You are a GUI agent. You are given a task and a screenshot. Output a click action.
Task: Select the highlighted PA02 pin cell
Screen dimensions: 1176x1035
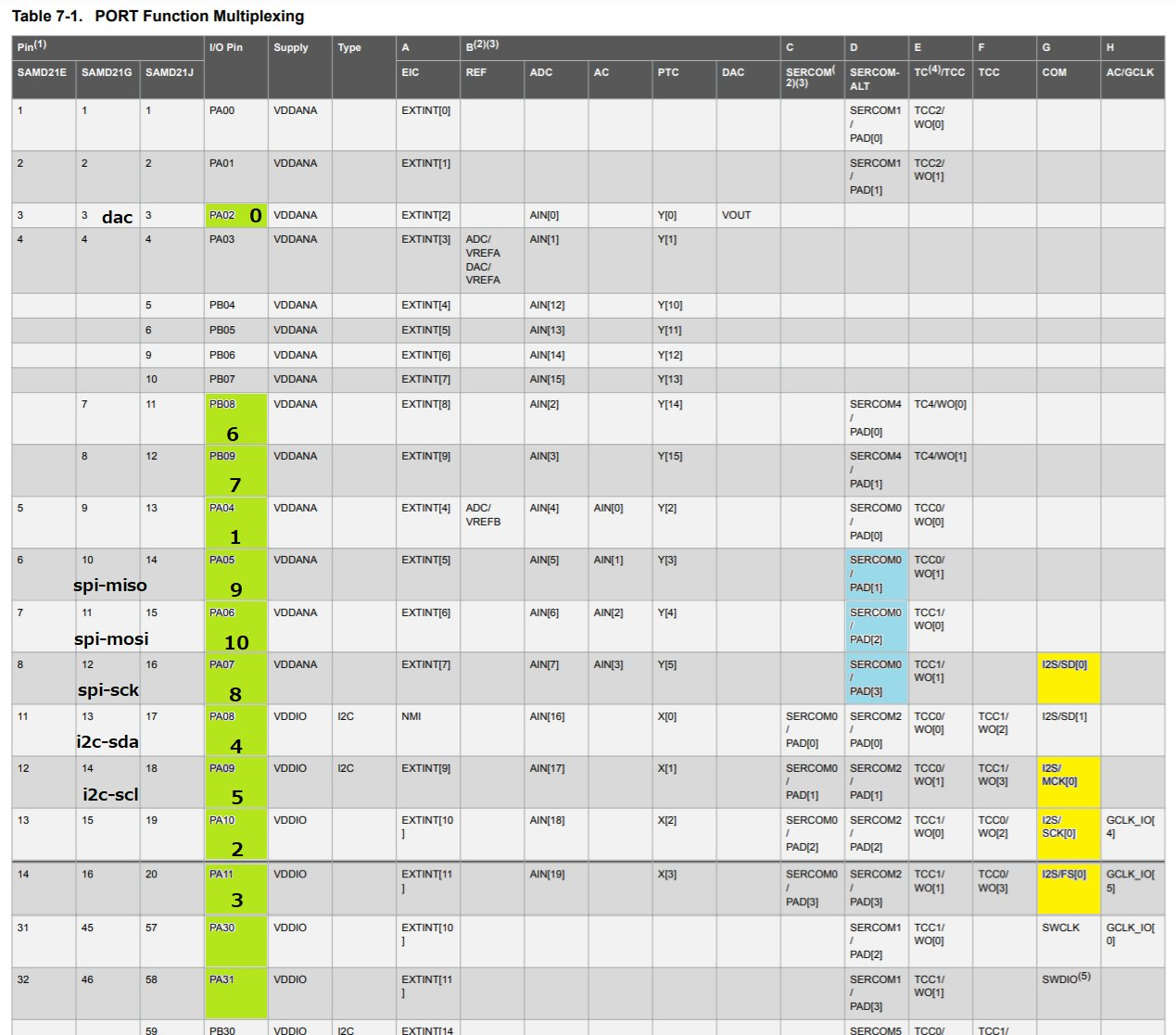coord(235,215)
